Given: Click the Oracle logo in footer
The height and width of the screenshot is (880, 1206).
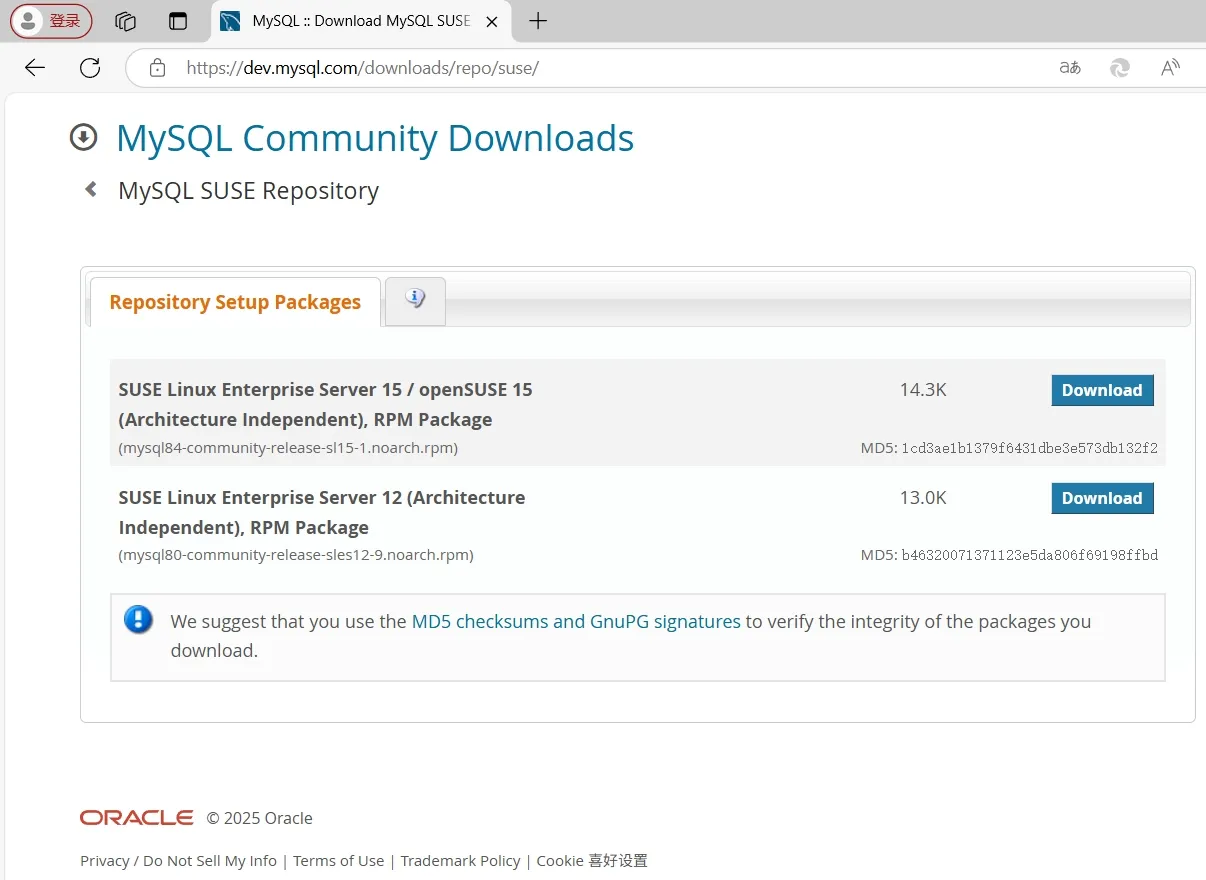Looking at the screenshot, I should pyautogui.click(x=137, y=818).
